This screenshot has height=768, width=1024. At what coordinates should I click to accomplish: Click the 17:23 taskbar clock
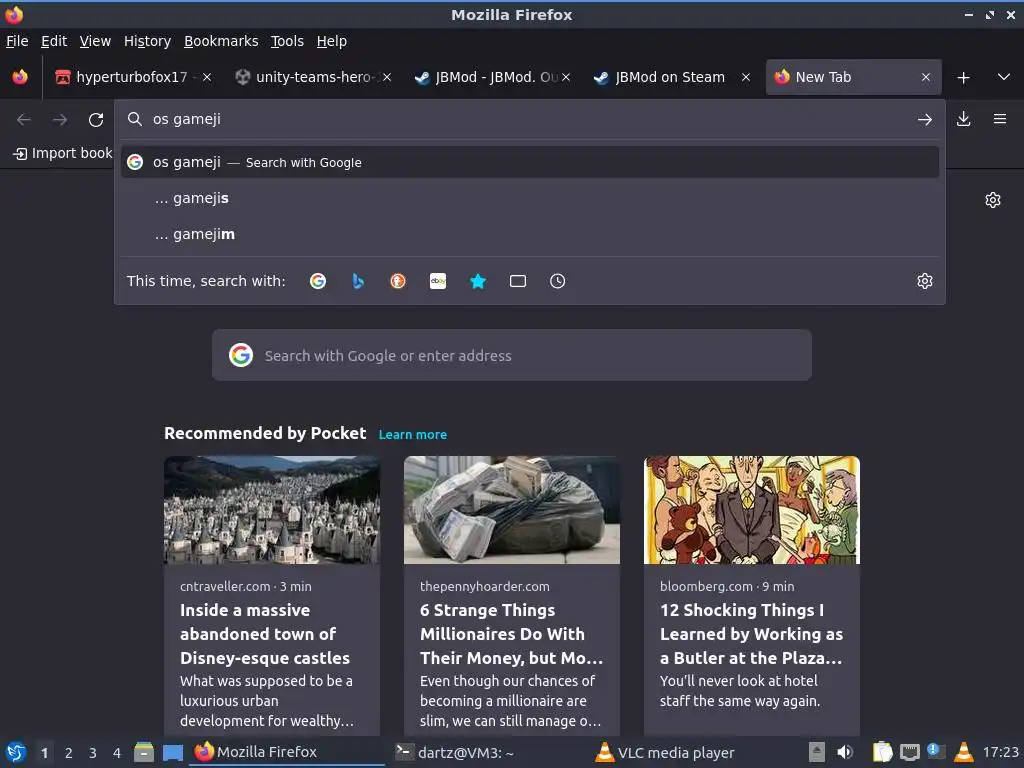(1000, 753)
